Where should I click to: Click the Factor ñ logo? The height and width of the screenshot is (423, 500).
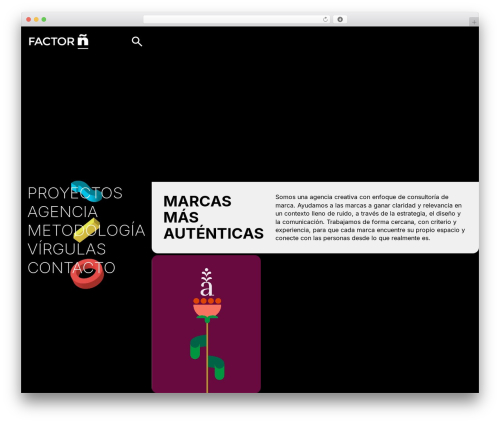(x=59, y=41)
